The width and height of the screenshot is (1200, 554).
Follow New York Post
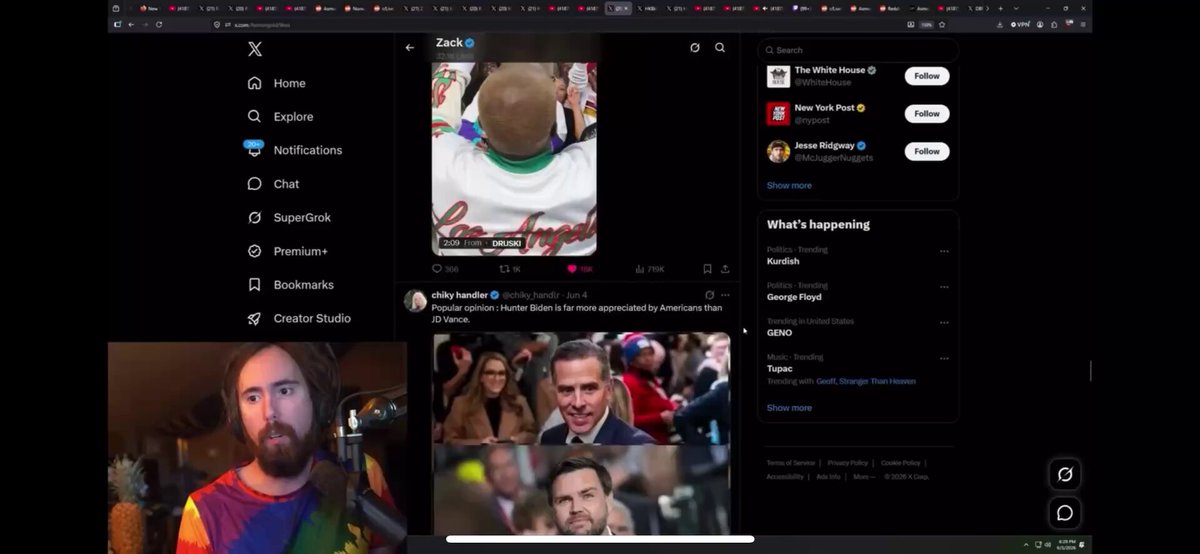[927, 114]
